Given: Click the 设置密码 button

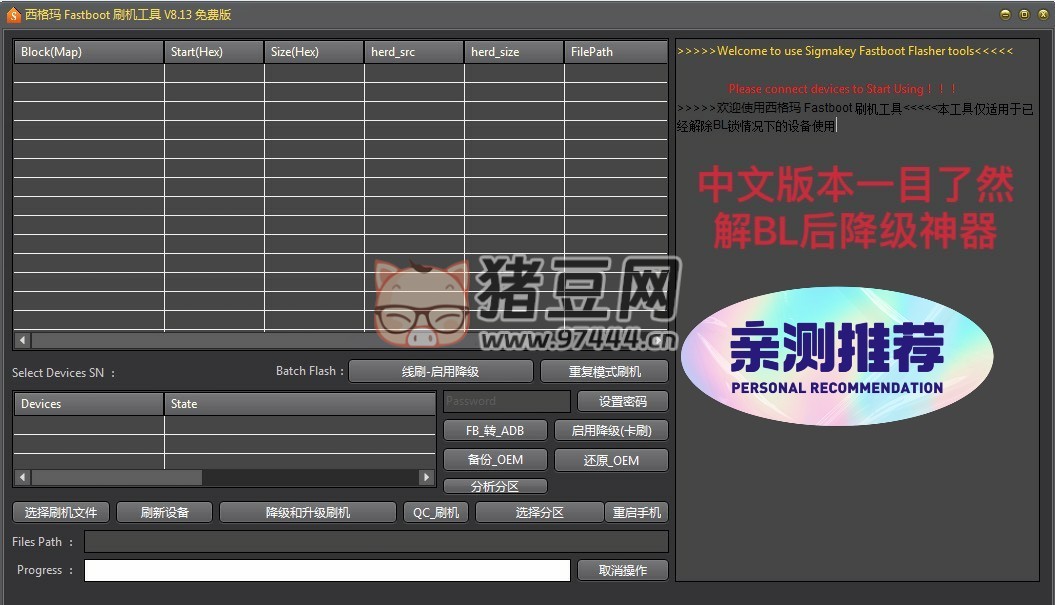Looking at the screenshot, I should (622, 402).
